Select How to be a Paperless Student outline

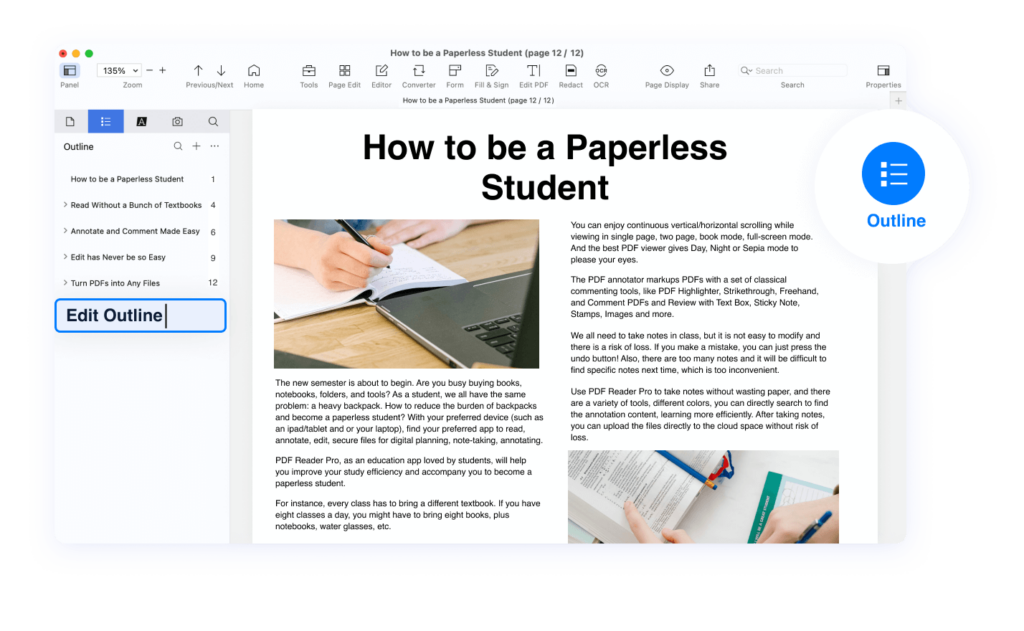pos(127,179)
